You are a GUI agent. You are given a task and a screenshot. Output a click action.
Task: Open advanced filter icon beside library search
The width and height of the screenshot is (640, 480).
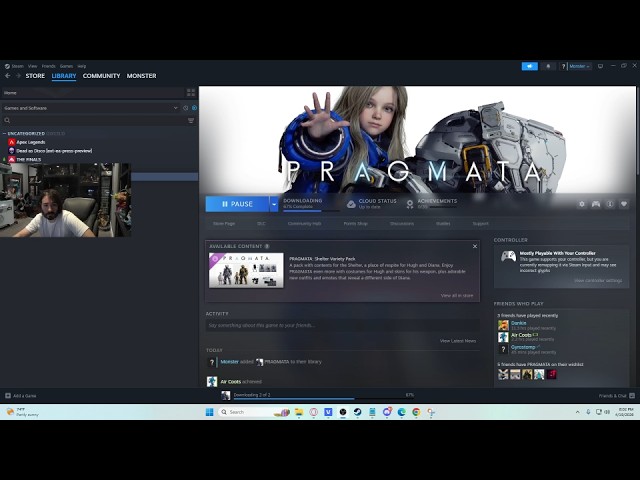[191, 120]
